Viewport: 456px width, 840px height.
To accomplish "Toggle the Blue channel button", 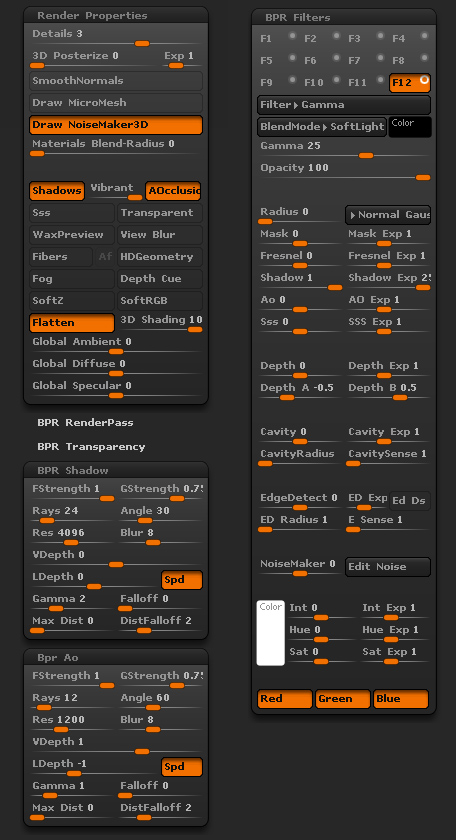I will pyautogui.click(x=401, y=699).
